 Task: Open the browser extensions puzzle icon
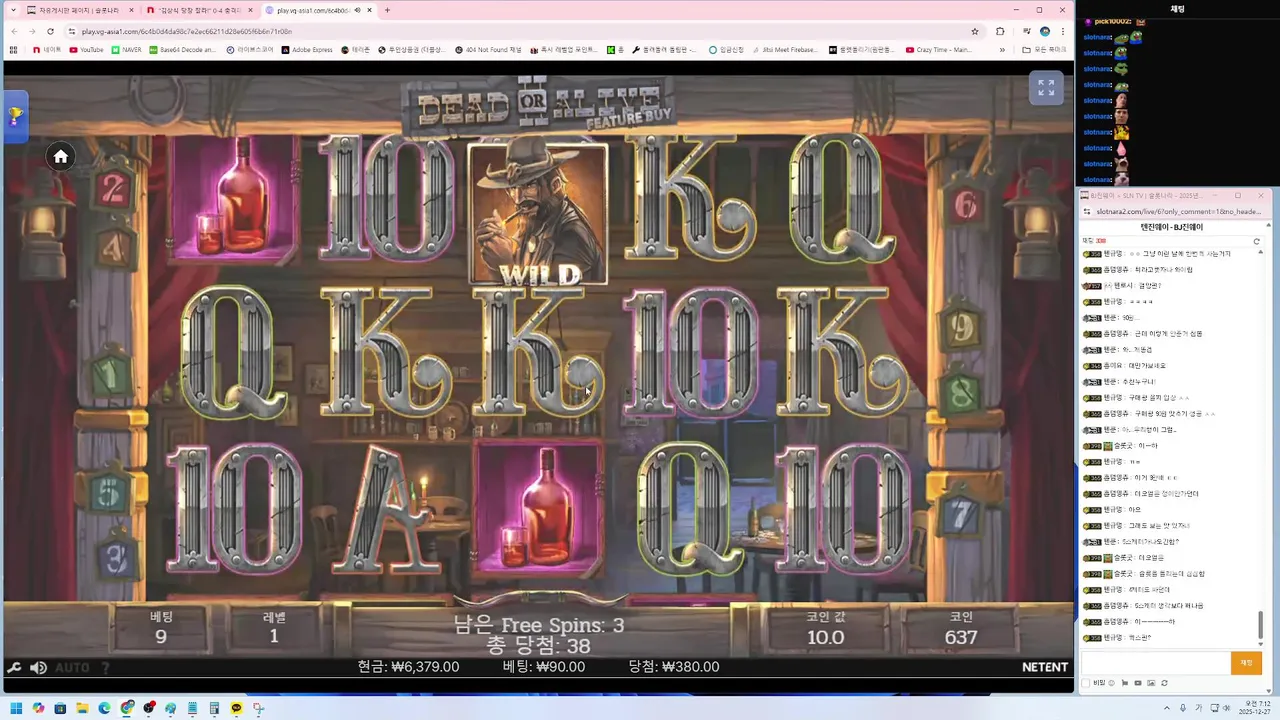click(x=1000, y=31)
